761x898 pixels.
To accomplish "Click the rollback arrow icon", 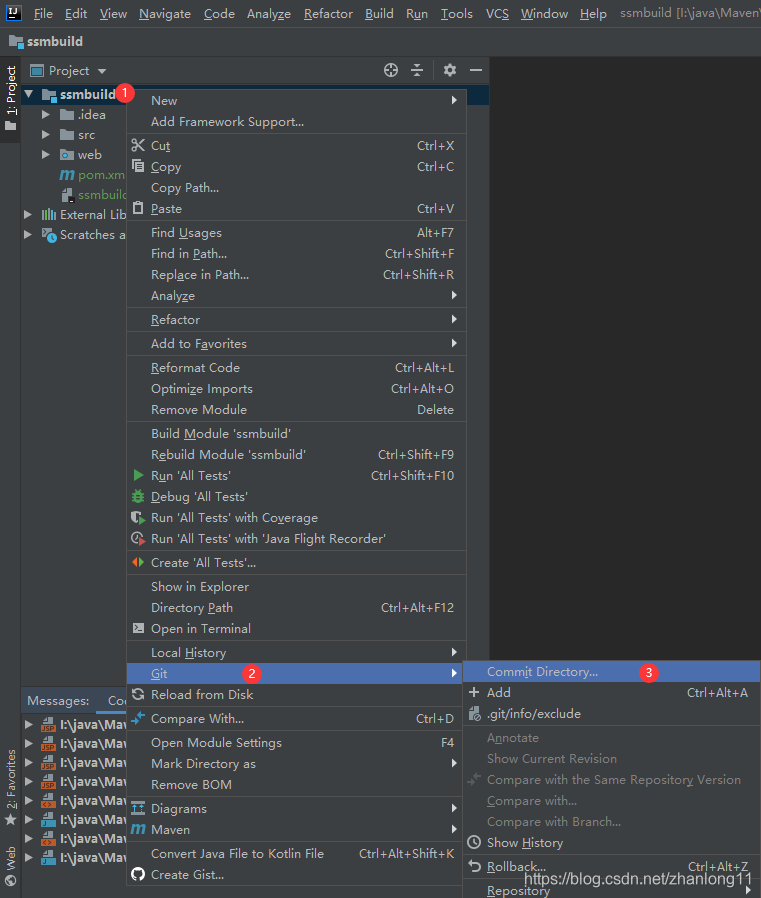I will click(474, 866).
